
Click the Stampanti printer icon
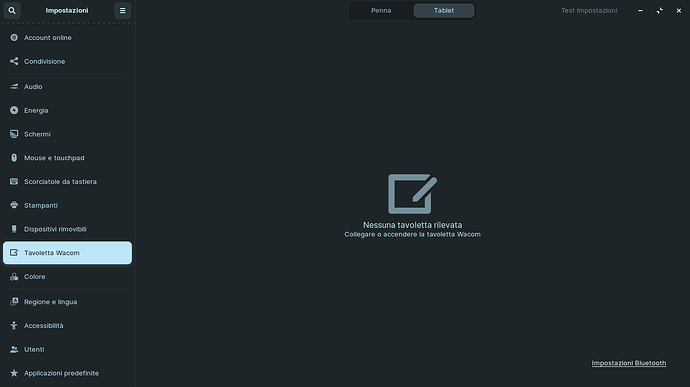point(14,205)
